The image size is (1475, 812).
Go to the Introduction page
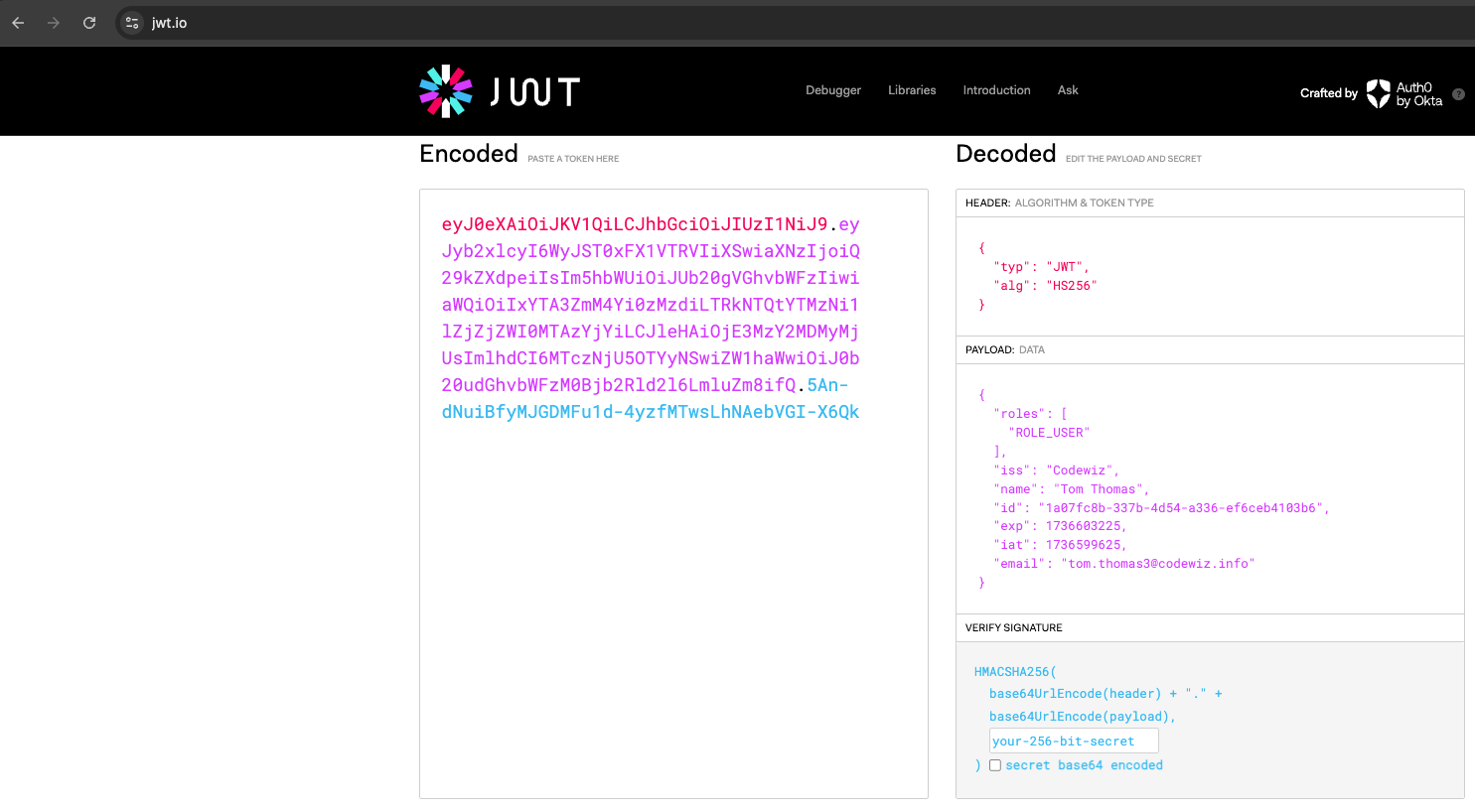click(x=996, y=90)
